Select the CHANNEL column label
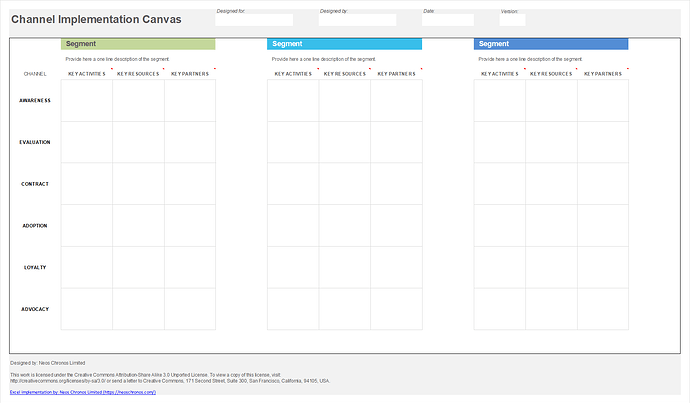Image resolution: width=690 pixels, height=403 pixels. 35,74
